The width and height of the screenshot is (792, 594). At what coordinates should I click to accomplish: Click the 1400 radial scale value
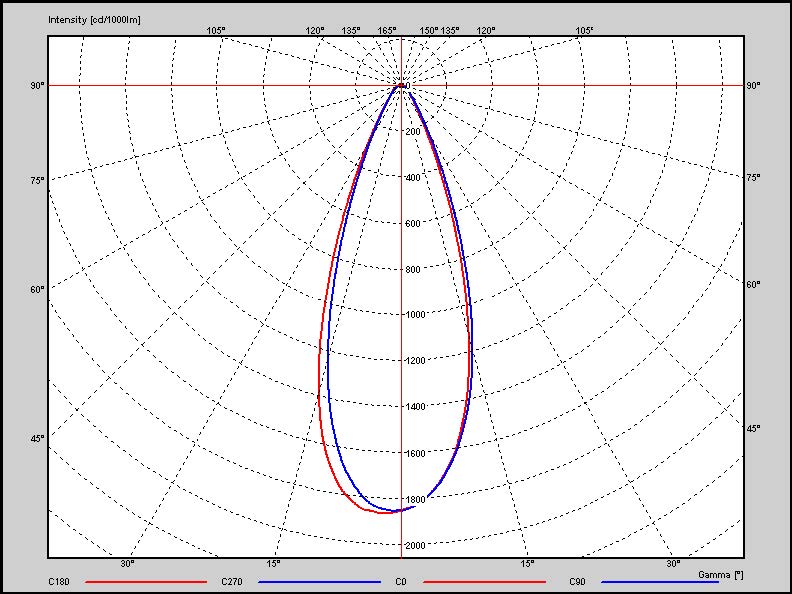(414, 406)
